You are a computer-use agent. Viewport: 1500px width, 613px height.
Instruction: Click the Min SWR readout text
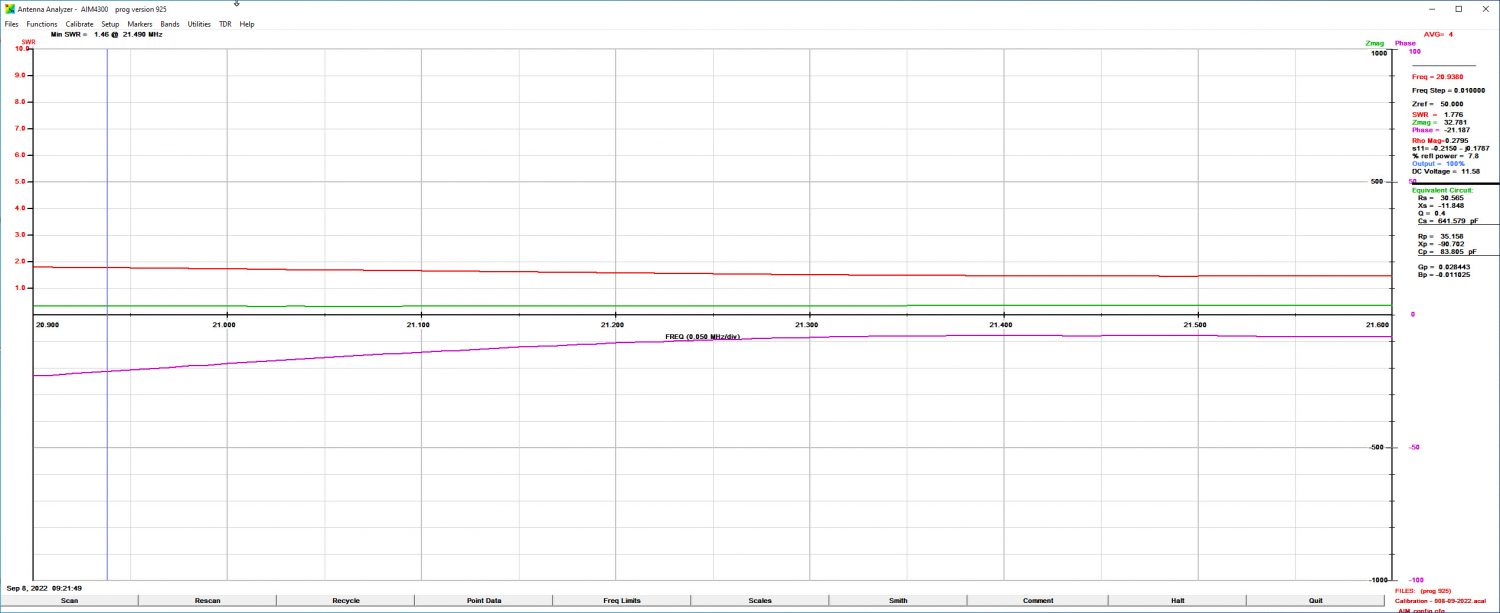point(107,34)
